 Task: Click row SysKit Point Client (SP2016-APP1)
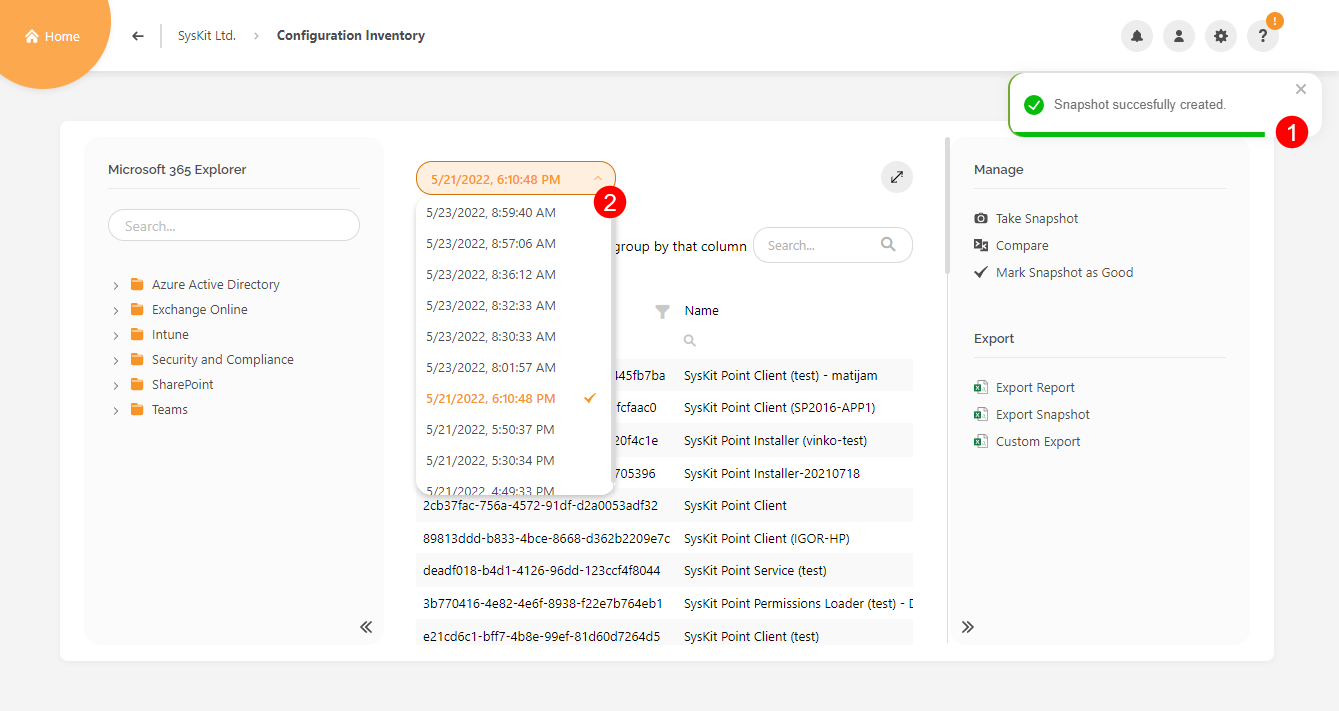(780, 407)
